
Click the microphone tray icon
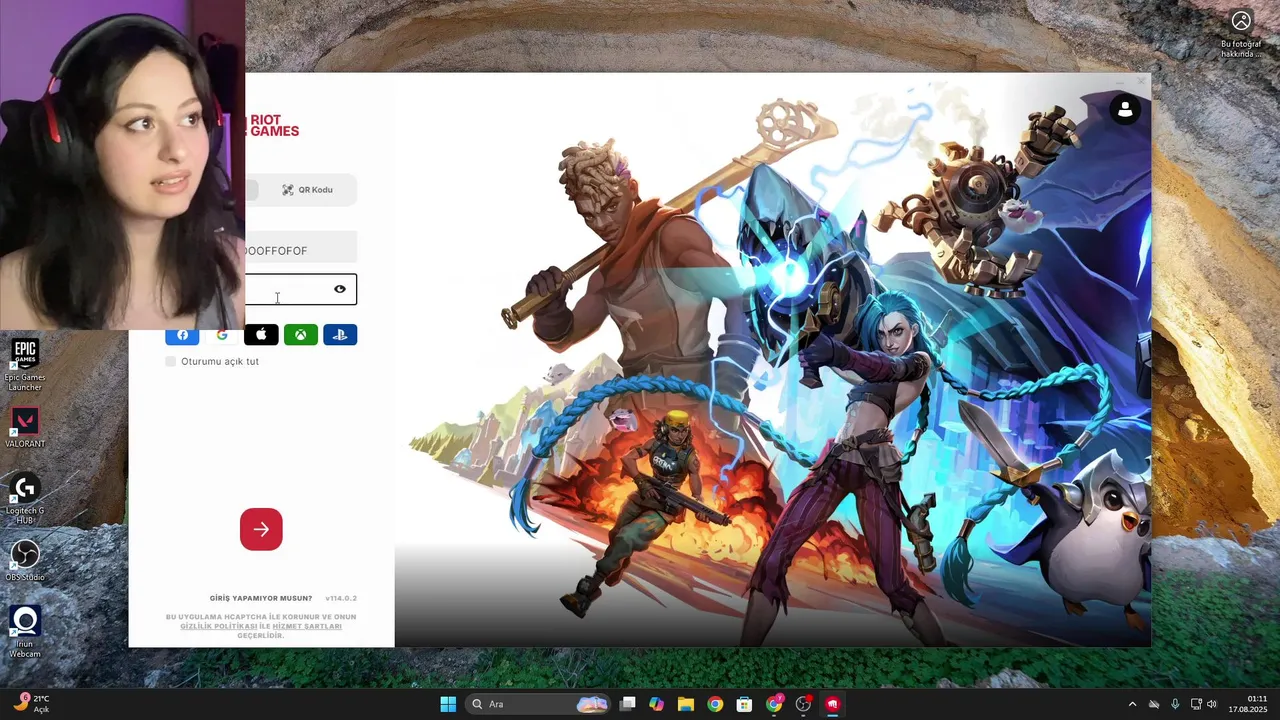click(1175, 704)
